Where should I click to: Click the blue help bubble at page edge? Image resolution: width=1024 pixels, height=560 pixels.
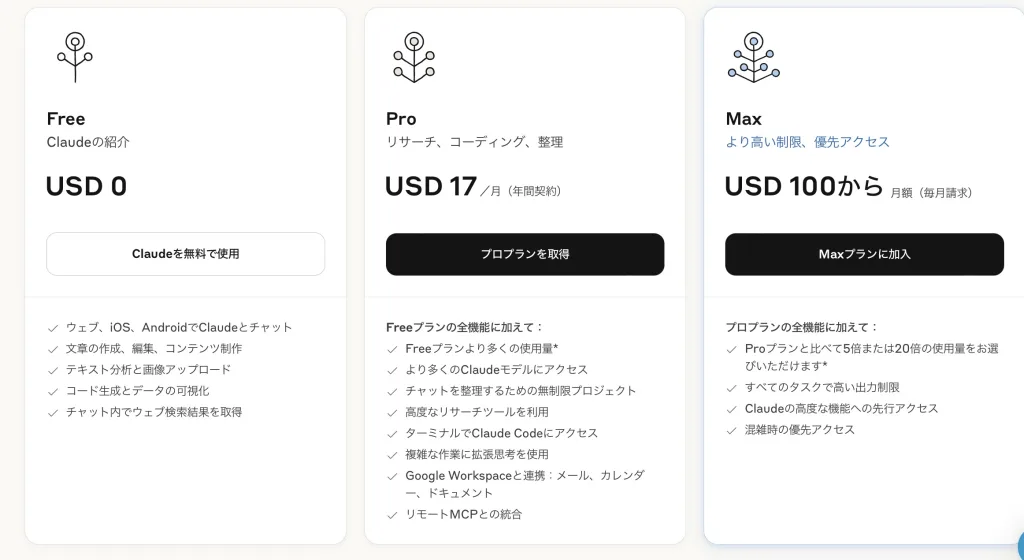tap(1020, 545)
